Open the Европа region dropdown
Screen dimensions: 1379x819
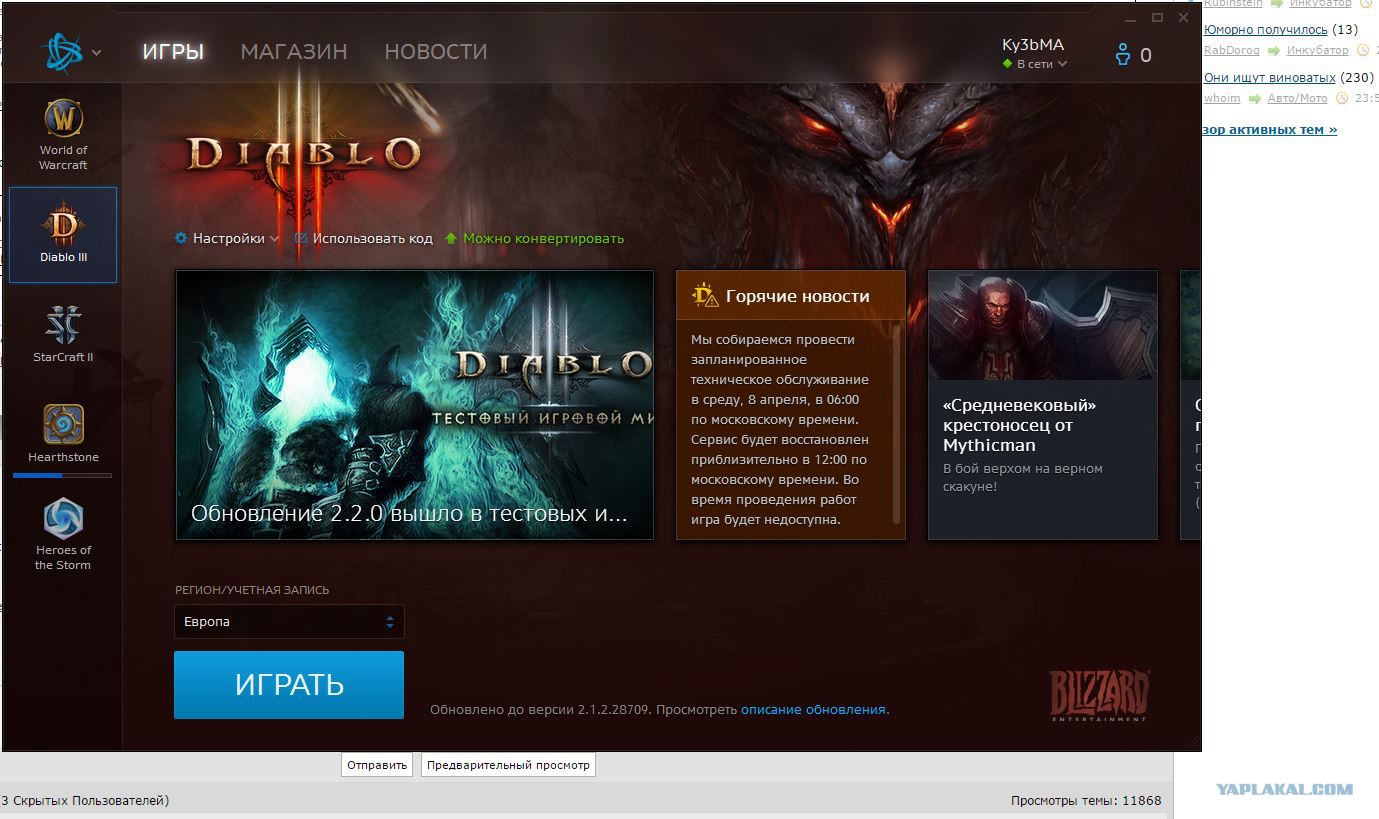pos(289,621)
